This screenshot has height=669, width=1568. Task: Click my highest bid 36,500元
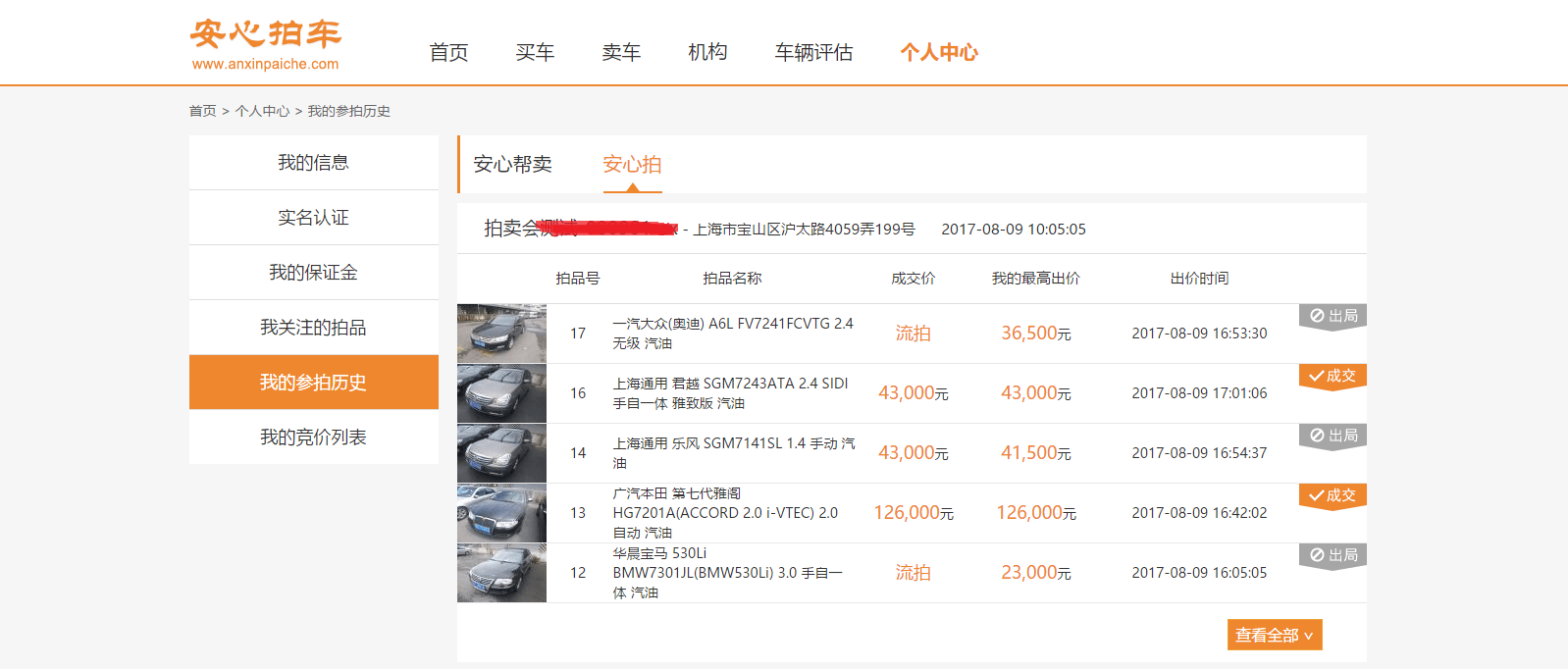pos(1036,334)
